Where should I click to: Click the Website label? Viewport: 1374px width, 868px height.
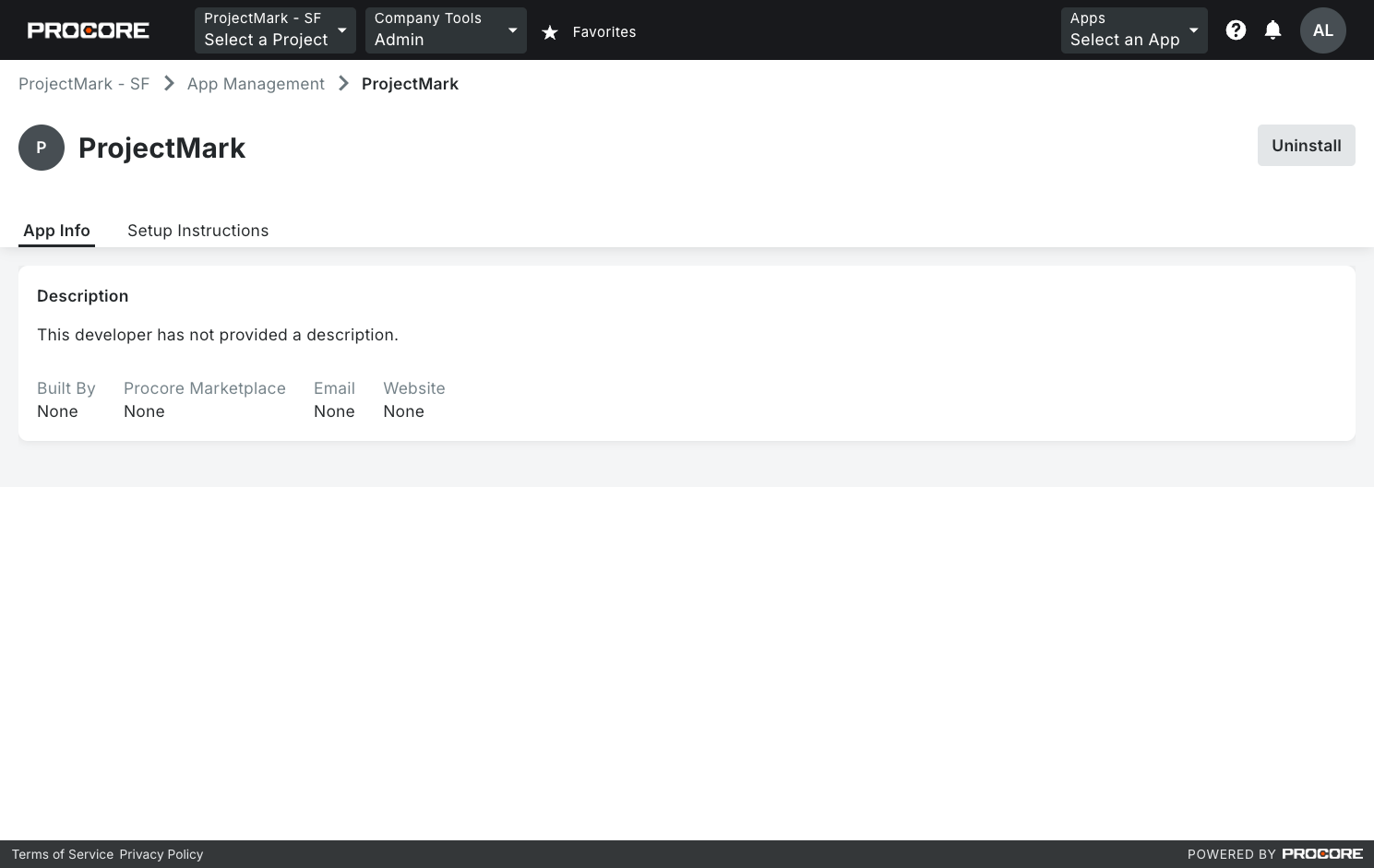pyautogui.click(x=414, y=388)
